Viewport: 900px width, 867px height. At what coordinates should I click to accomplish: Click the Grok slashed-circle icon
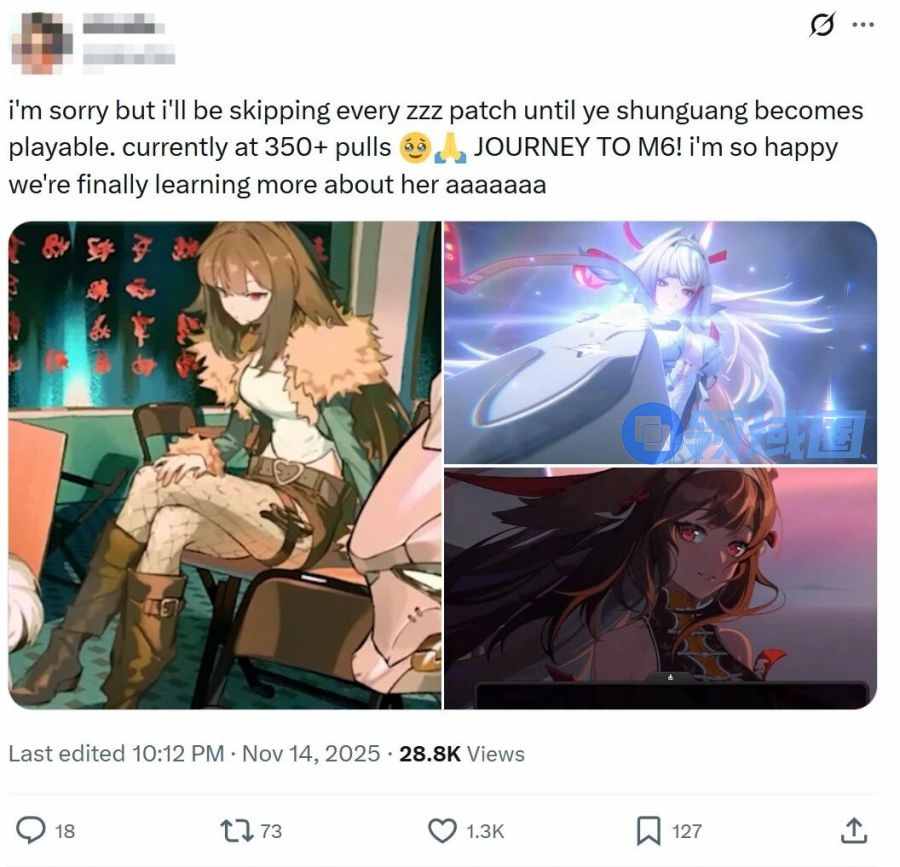821,25
